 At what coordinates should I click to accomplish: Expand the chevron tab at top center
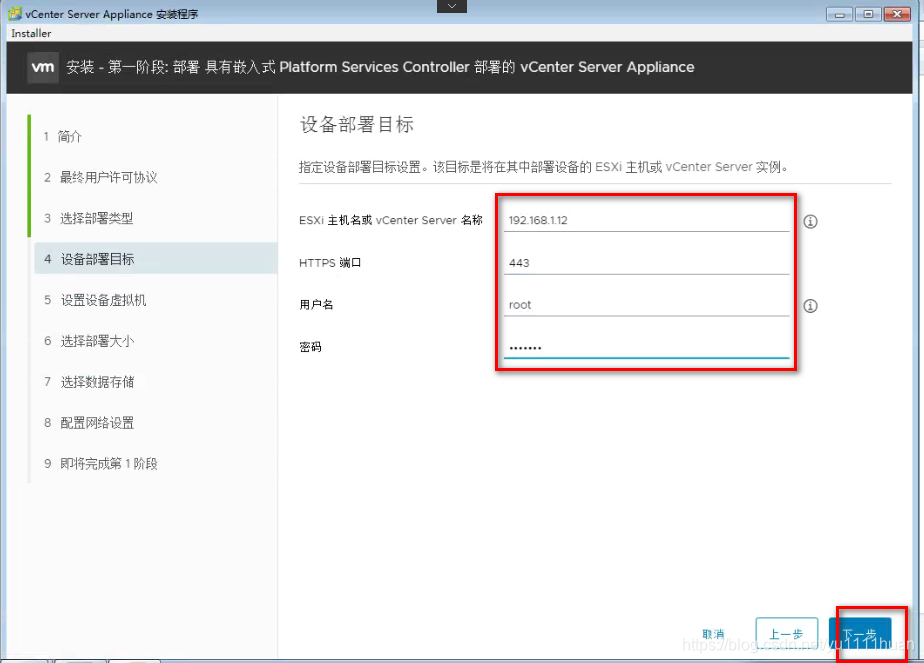pyautogui.click(x=452, y=6)
